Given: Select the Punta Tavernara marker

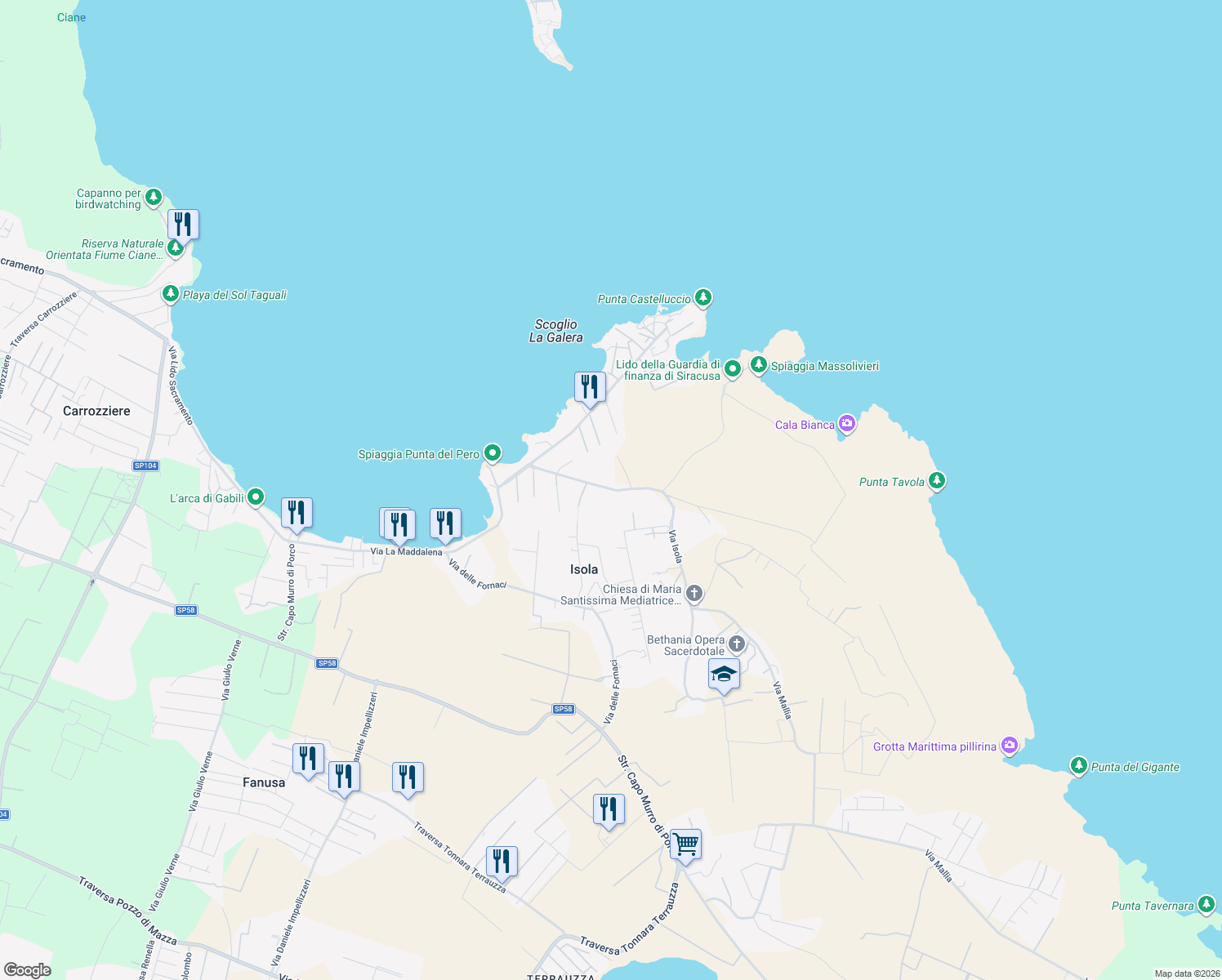Looking at the screenshot, I should click(1207, 905).
